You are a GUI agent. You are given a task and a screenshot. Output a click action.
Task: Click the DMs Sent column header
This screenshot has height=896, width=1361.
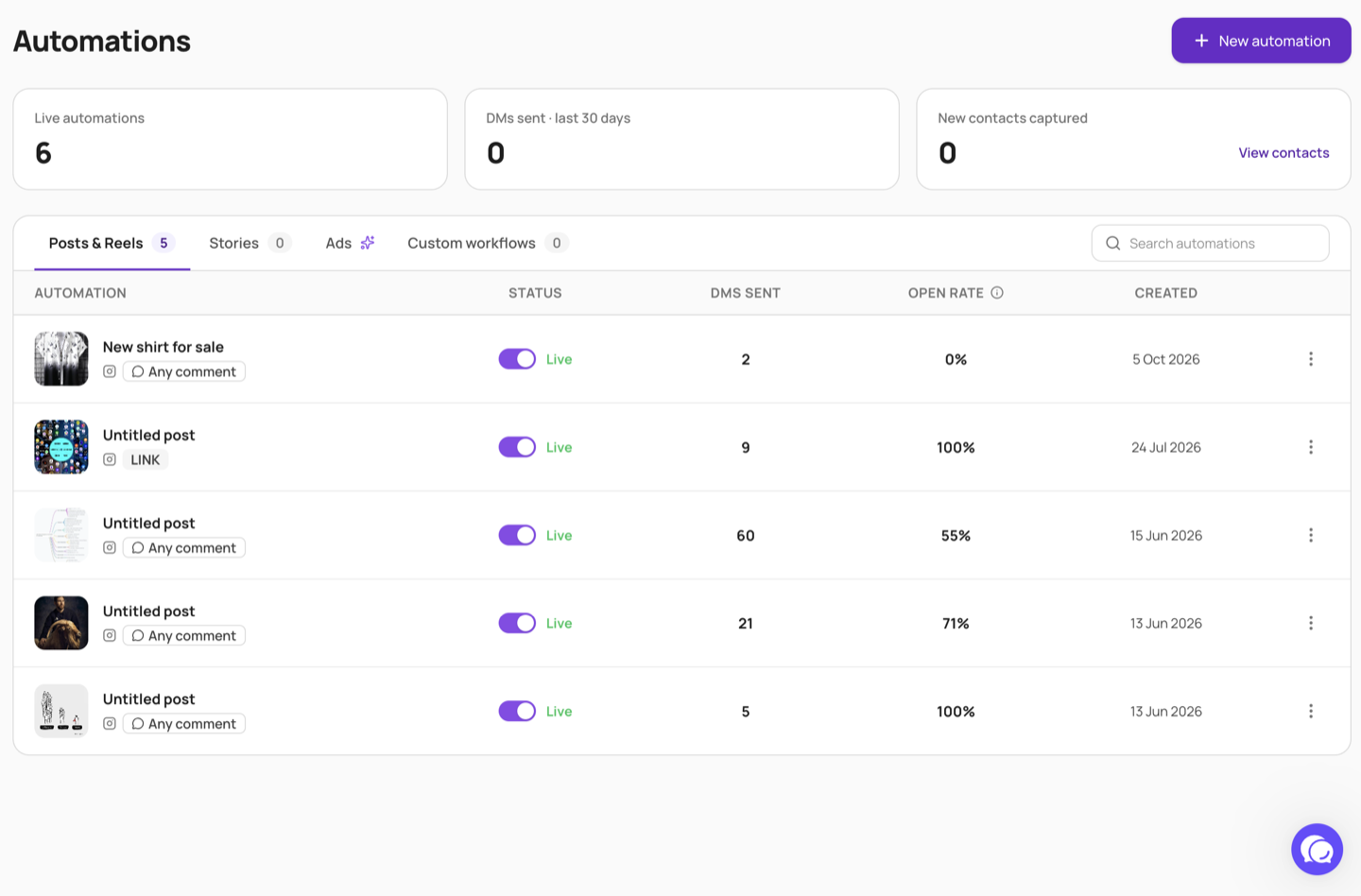pos(746,293)
